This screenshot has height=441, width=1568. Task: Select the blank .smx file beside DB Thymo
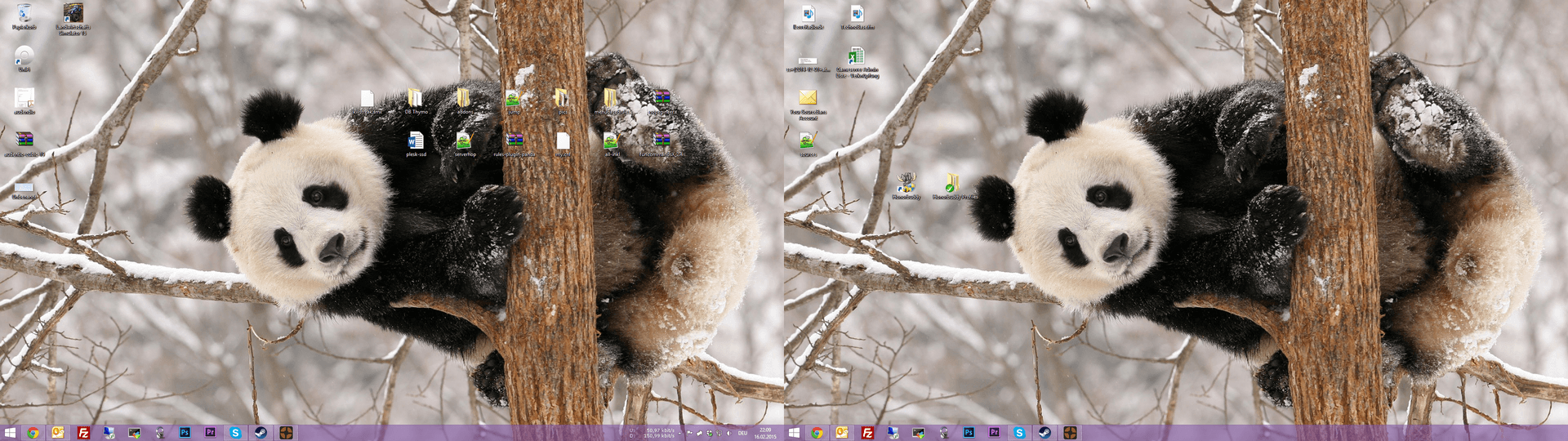click(x=367, y=101)
